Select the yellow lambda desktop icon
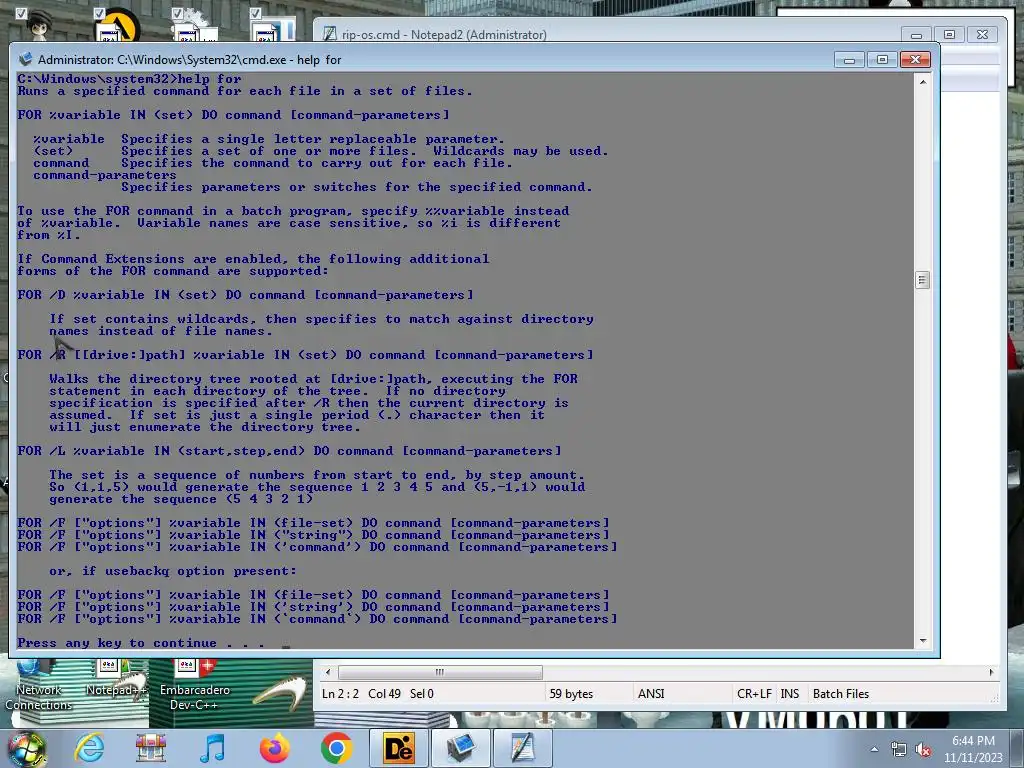 (x=118, y=26)
